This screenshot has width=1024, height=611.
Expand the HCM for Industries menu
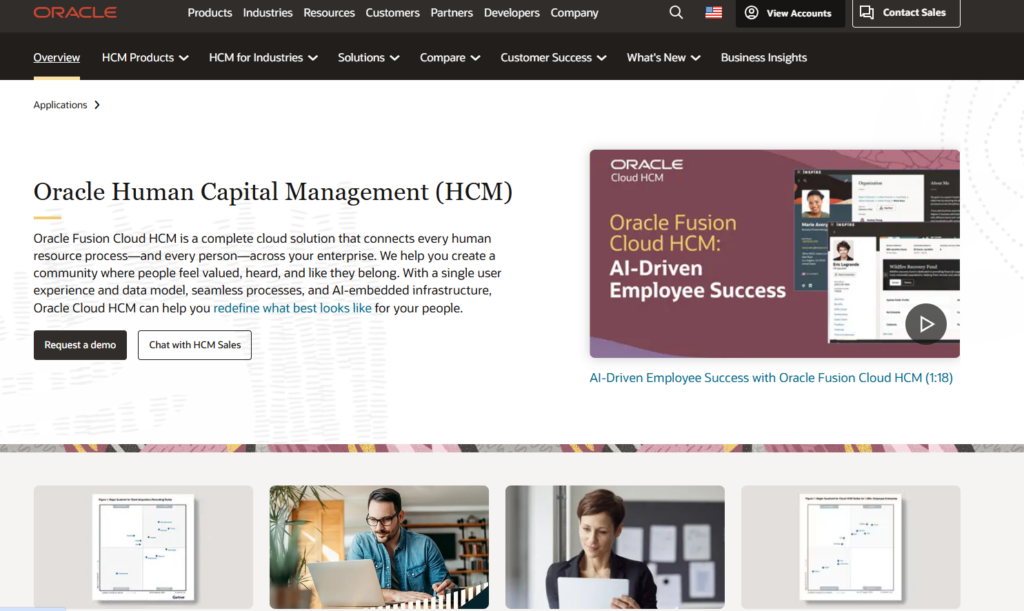click(263, 58)
